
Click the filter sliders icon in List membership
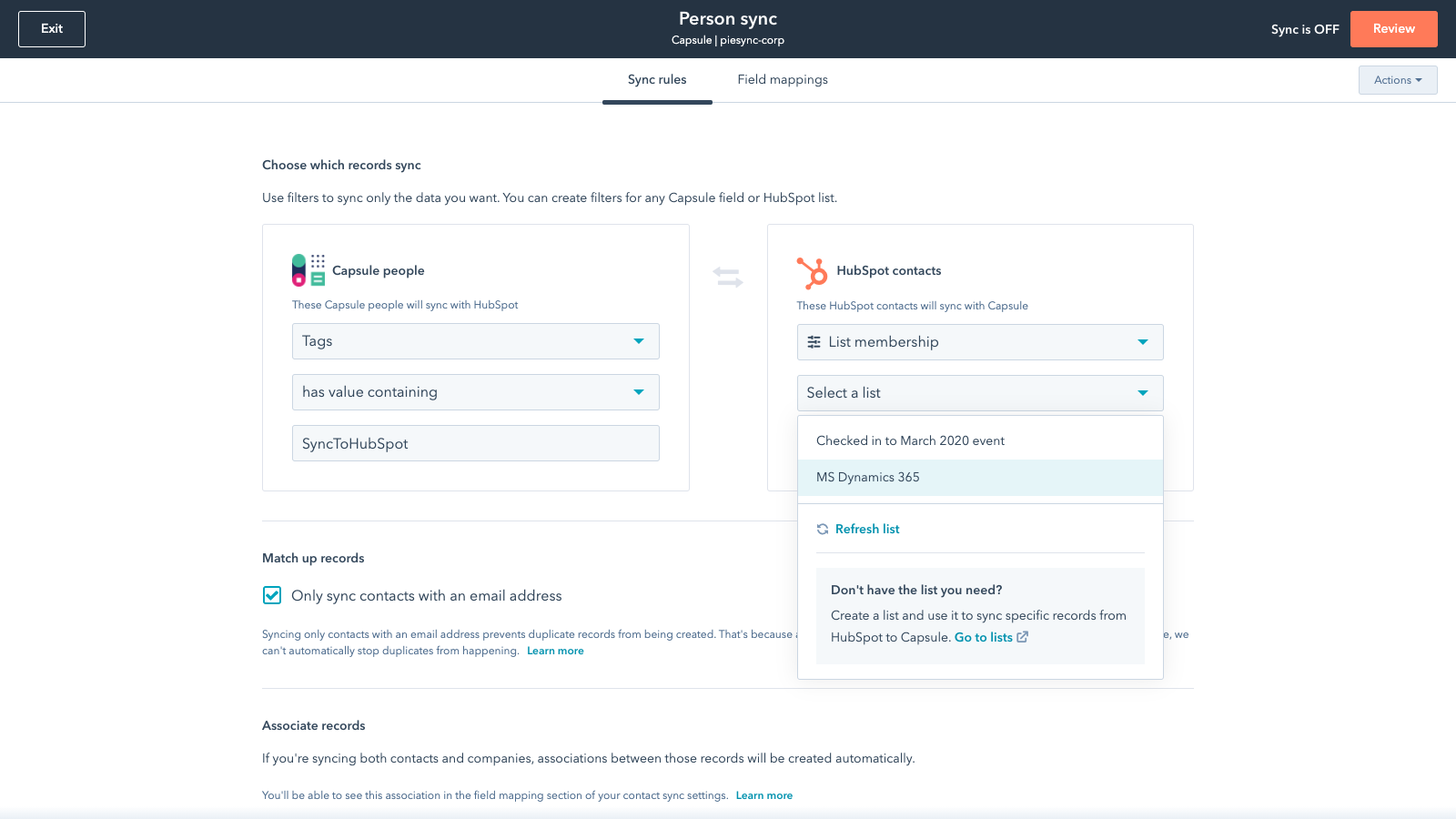click(814, 342)
